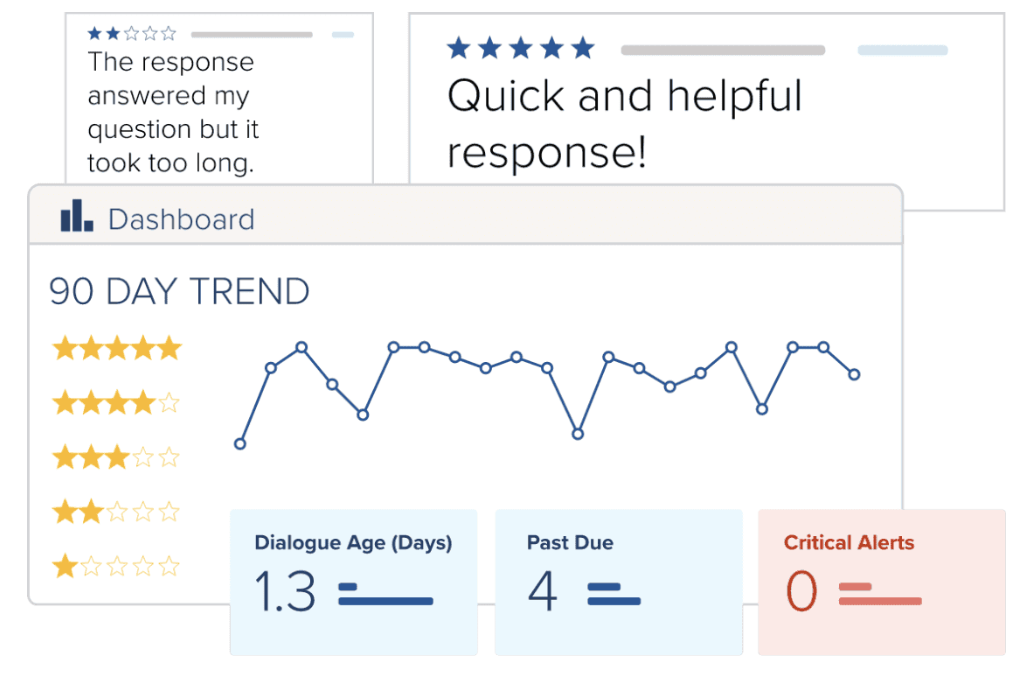Screen dimensions: 1030x678
Task: Open the "took too long" review text
Action: (x=170, y=112)
